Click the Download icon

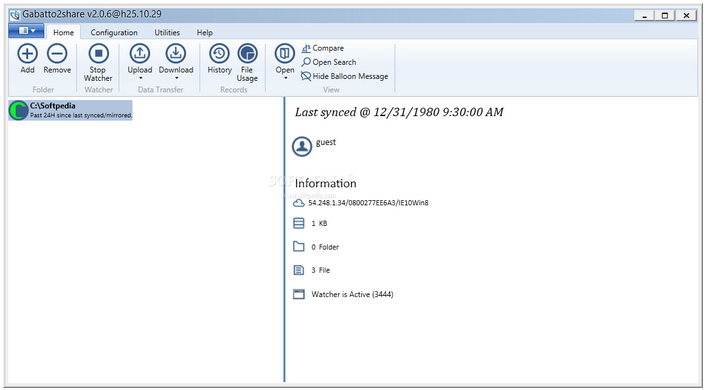[x=176, y=54]
